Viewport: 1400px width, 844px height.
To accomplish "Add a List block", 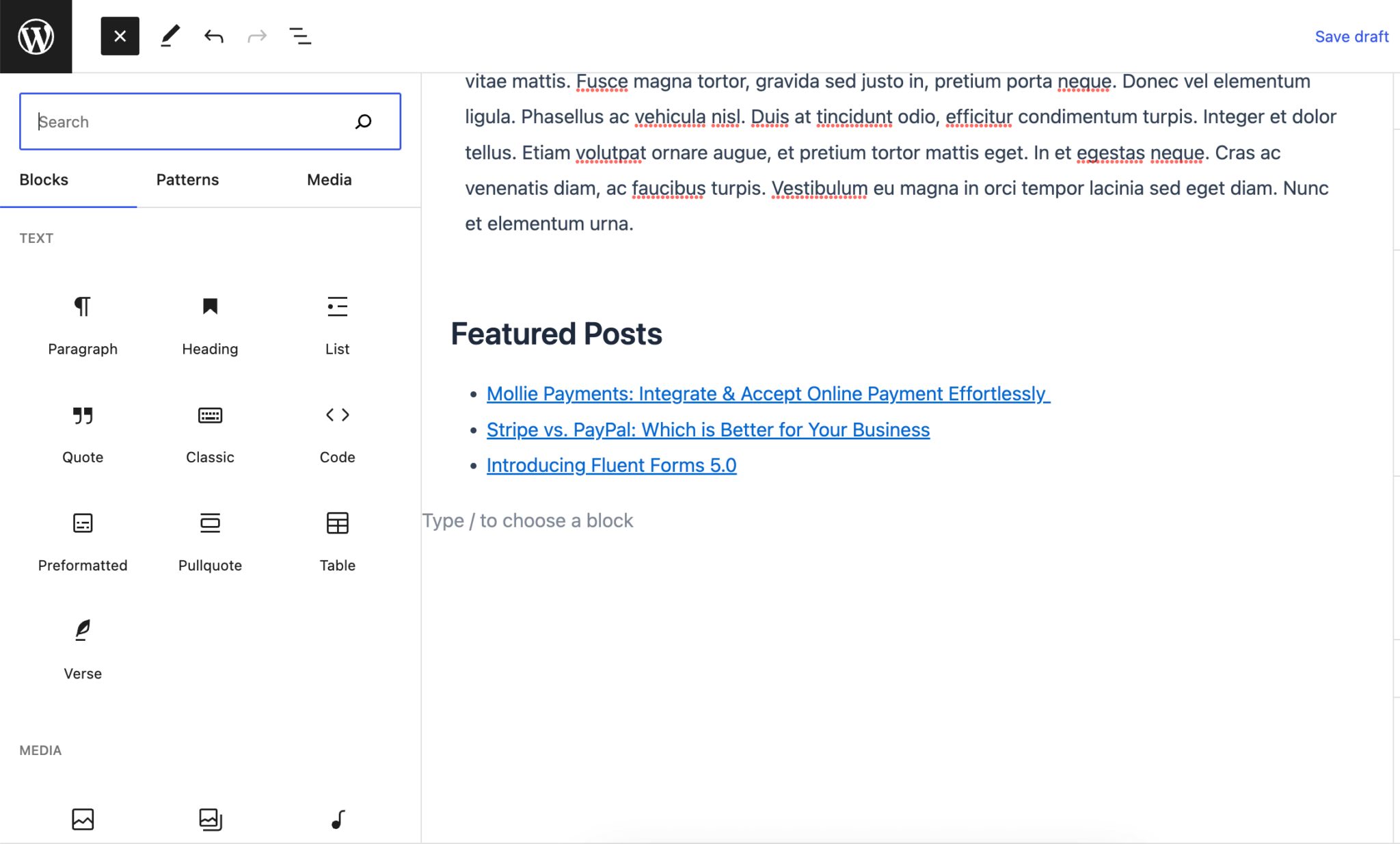I will tap(337, 324).
